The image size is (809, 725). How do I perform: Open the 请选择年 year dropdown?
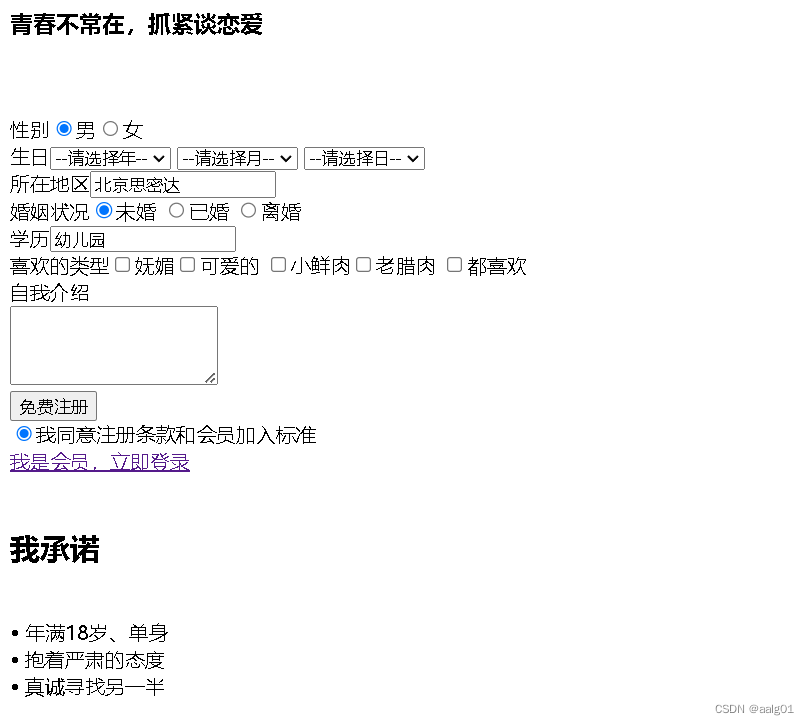click(110, 158)
